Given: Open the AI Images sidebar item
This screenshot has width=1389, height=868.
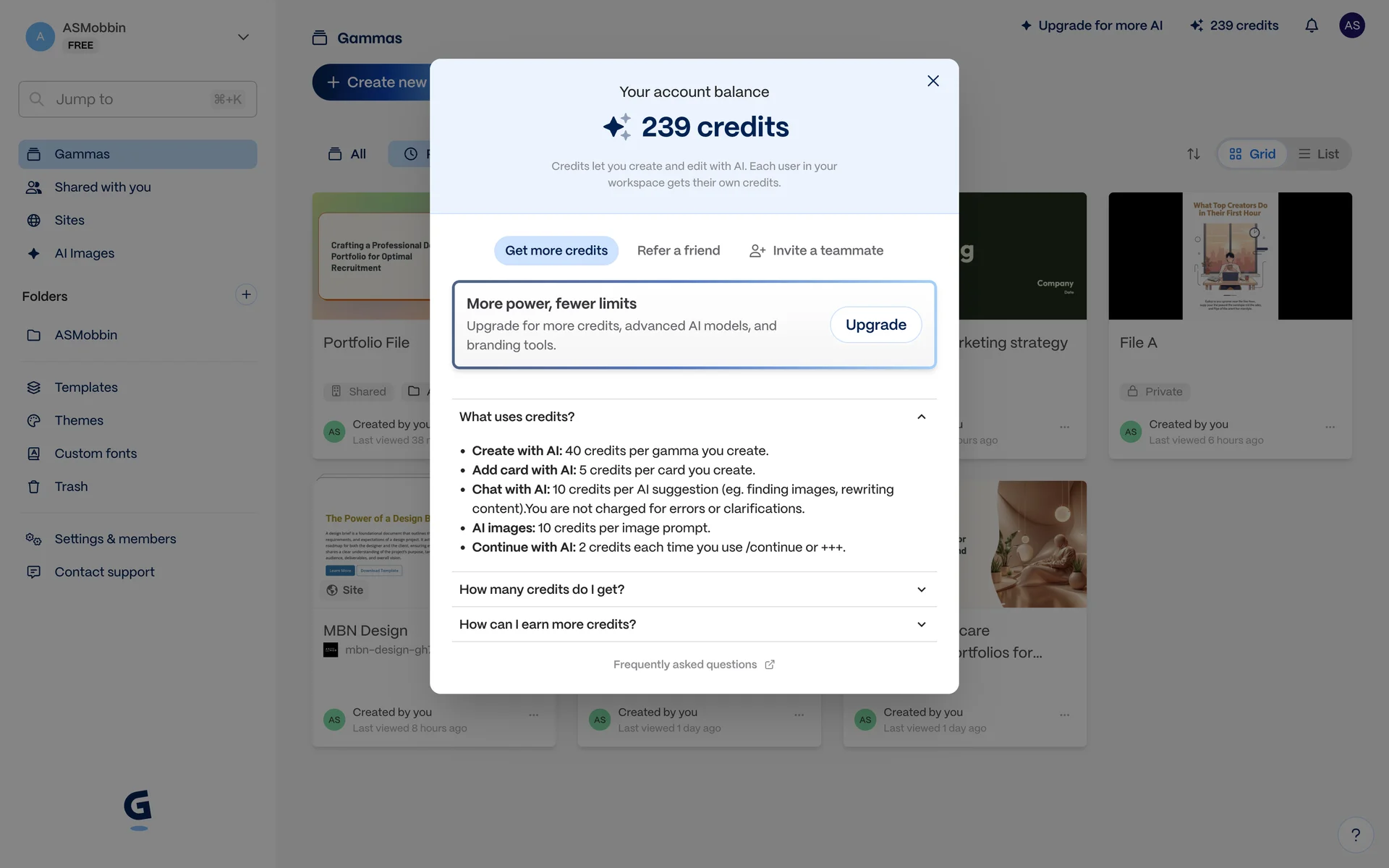Looking at the screenshot, I should [x=84, y=253].
